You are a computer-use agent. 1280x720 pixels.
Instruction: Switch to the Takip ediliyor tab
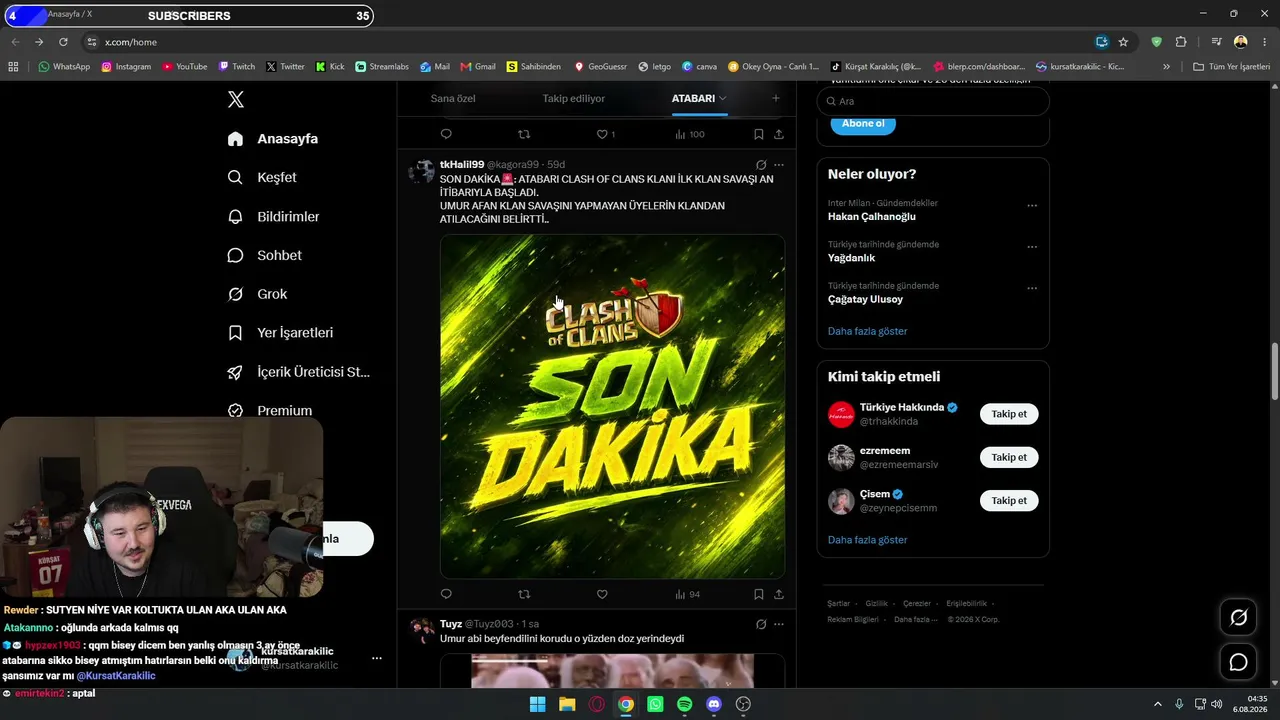coord(574,98)
